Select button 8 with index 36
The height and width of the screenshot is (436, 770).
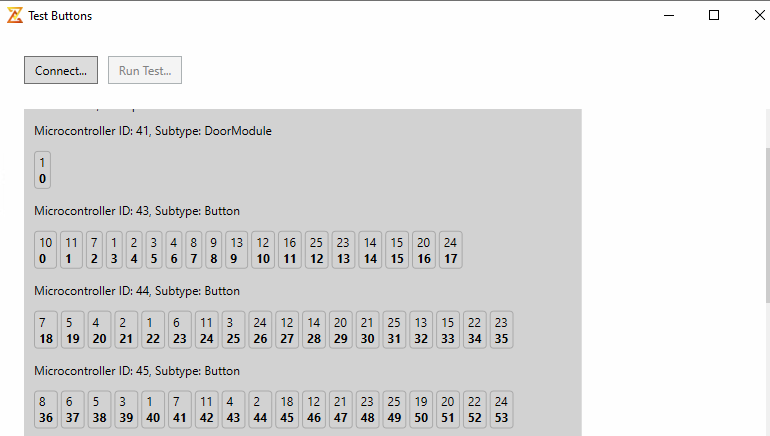tap(46, 409)
